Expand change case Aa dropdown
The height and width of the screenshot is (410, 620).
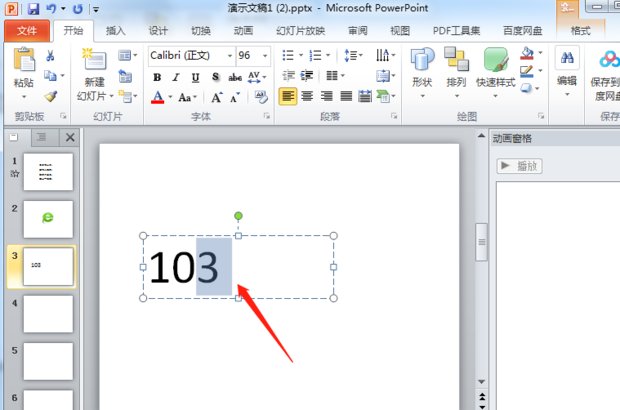(195, 97)
